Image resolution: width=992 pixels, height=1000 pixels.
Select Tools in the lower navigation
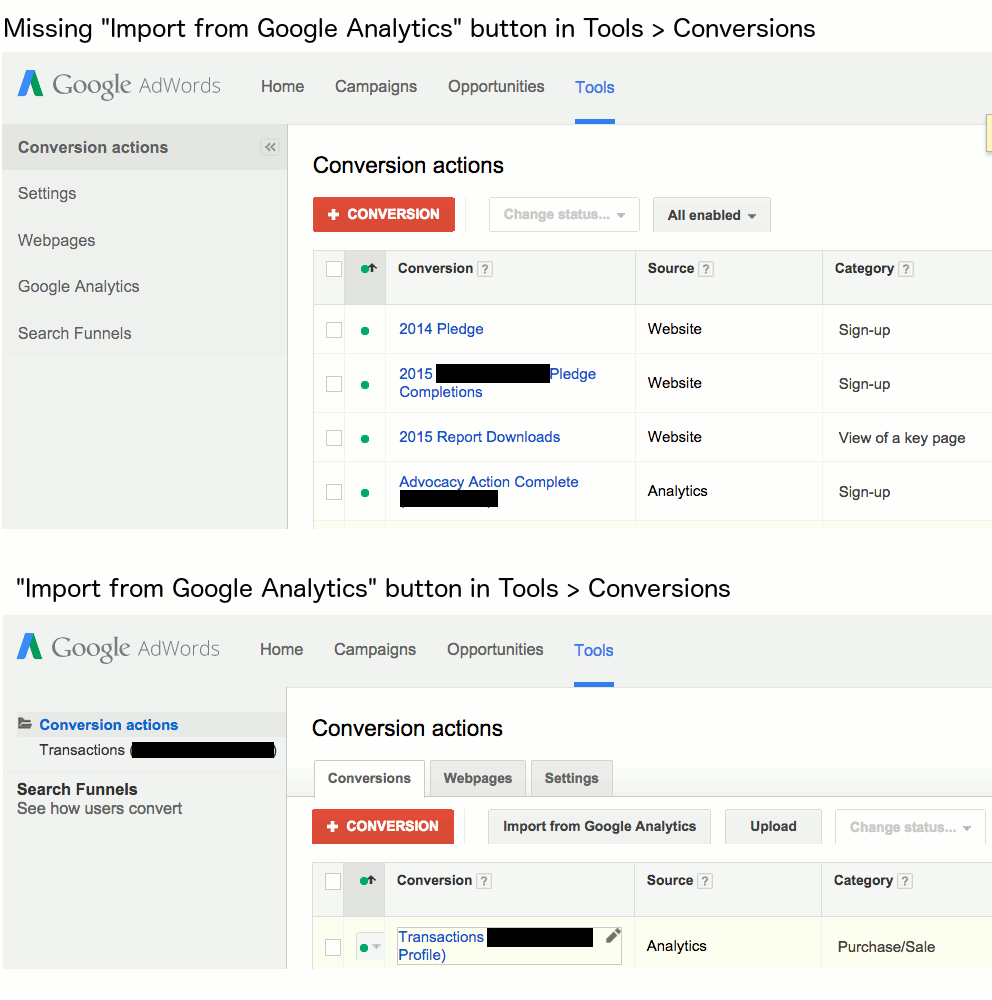594,651
